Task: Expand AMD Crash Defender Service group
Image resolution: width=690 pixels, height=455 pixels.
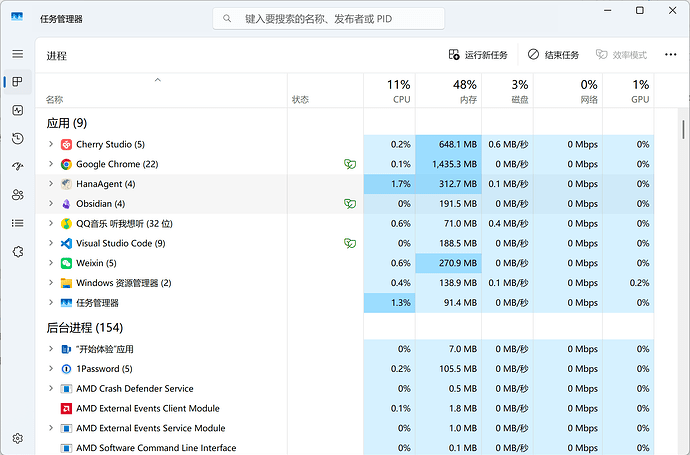Action: pyautogui.click(x=51, y=388)
